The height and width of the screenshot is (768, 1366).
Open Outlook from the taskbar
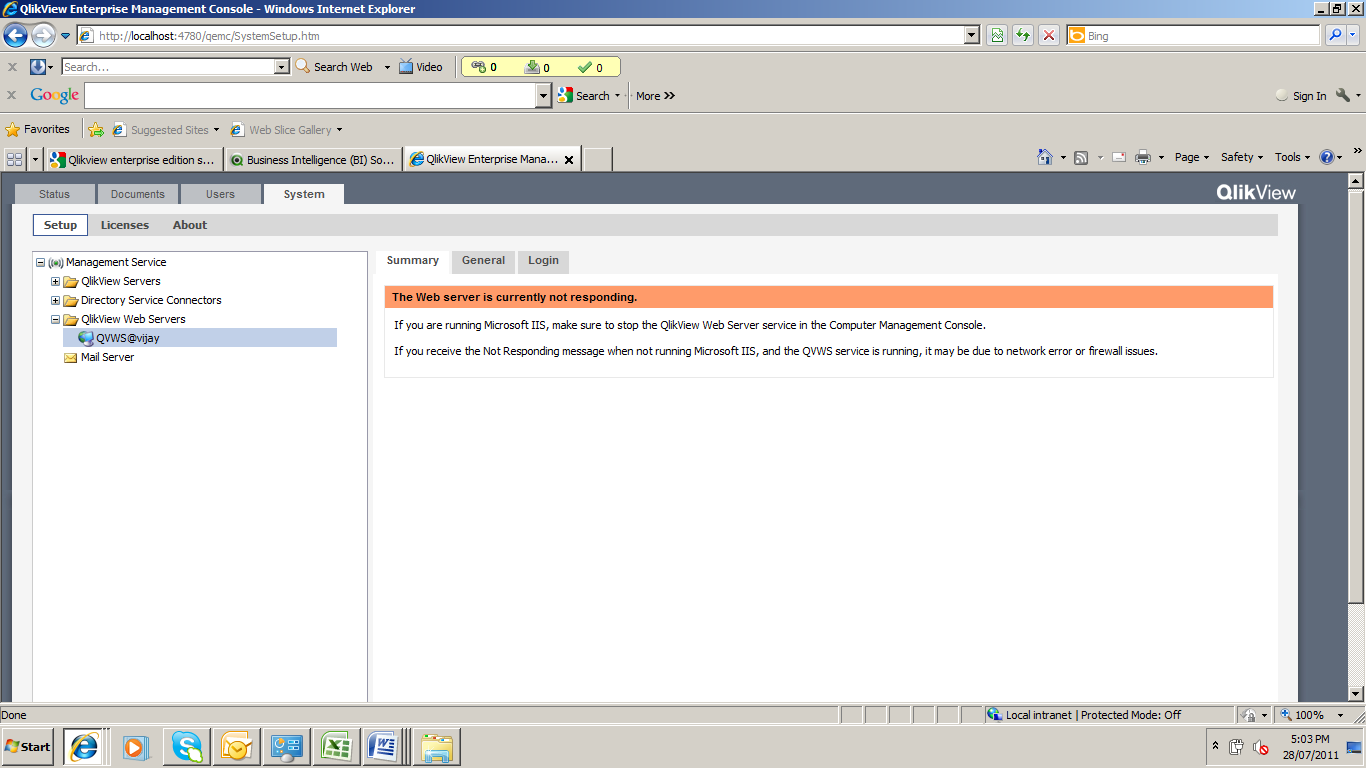tap(237, 747)
